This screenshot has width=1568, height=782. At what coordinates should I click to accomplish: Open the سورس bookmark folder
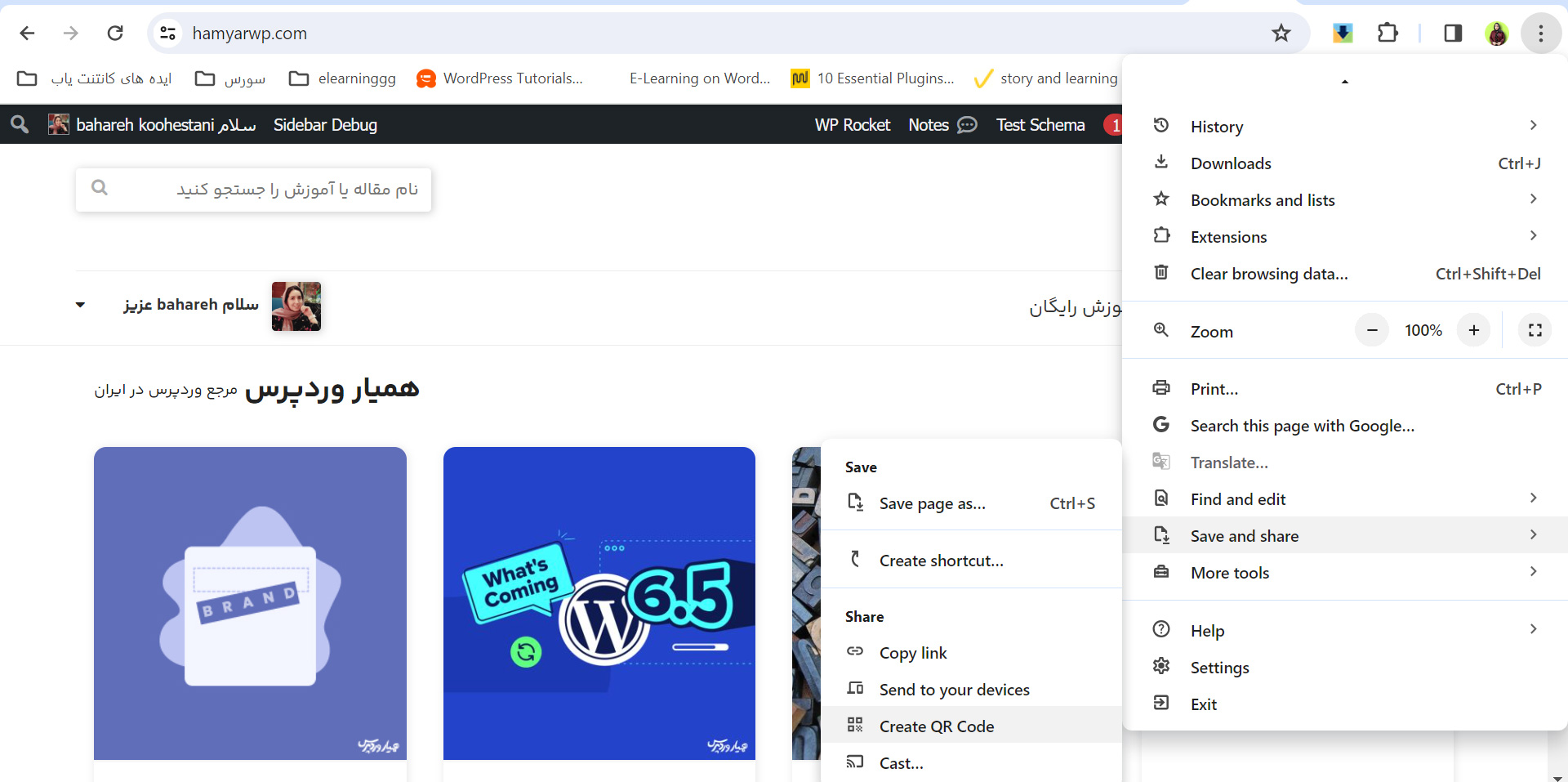click(230, 78)
